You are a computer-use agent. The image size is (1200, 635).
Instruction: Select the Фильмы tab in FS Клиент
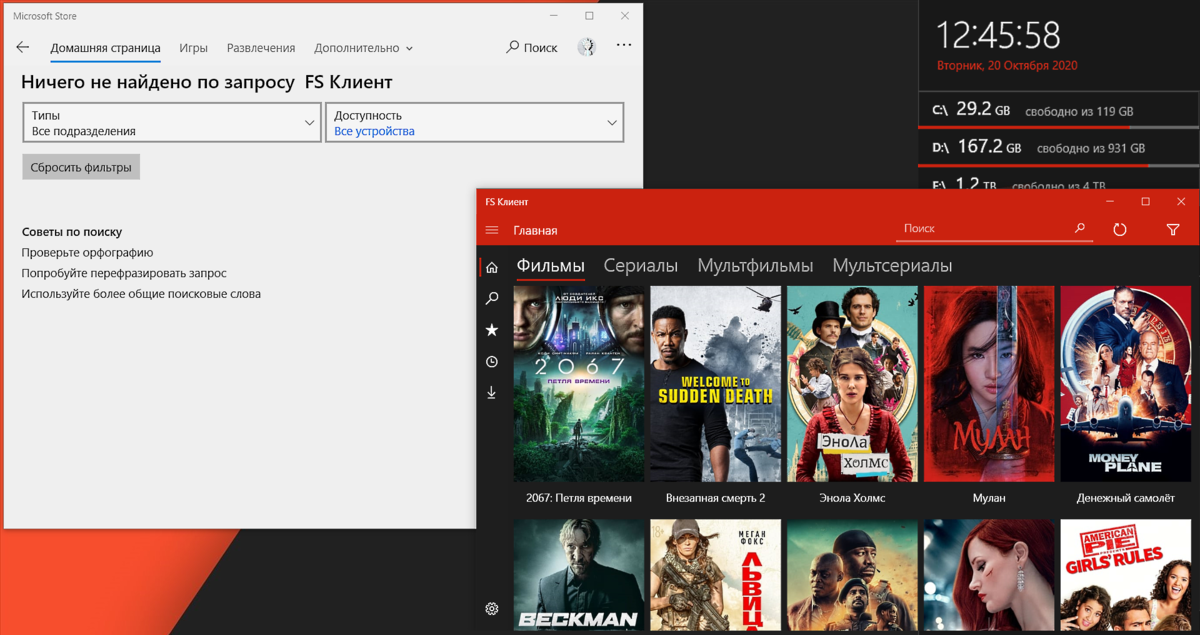pyautogui.click(x=551, y=266)
